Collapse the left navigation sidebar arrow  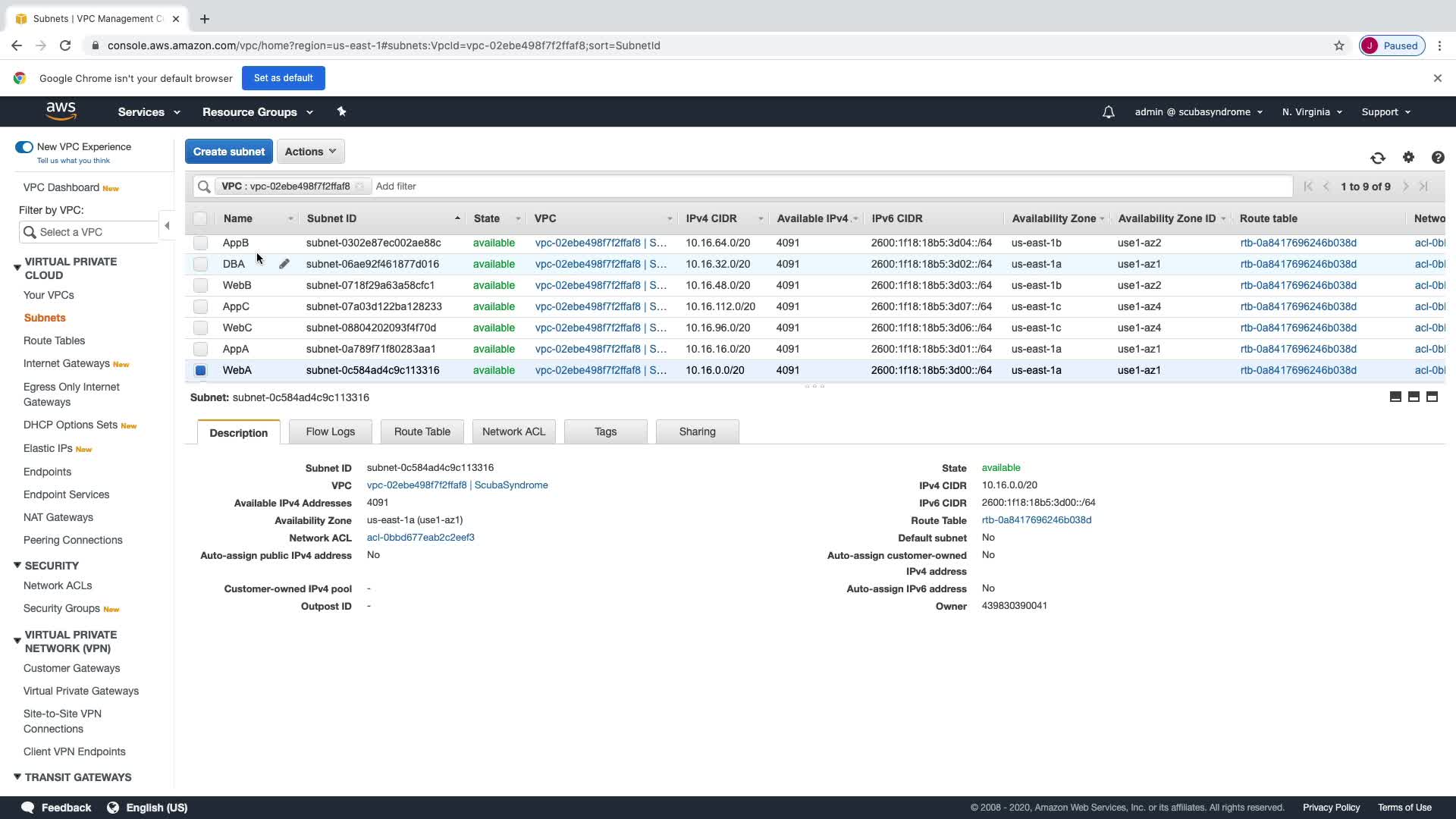[167, 225]
